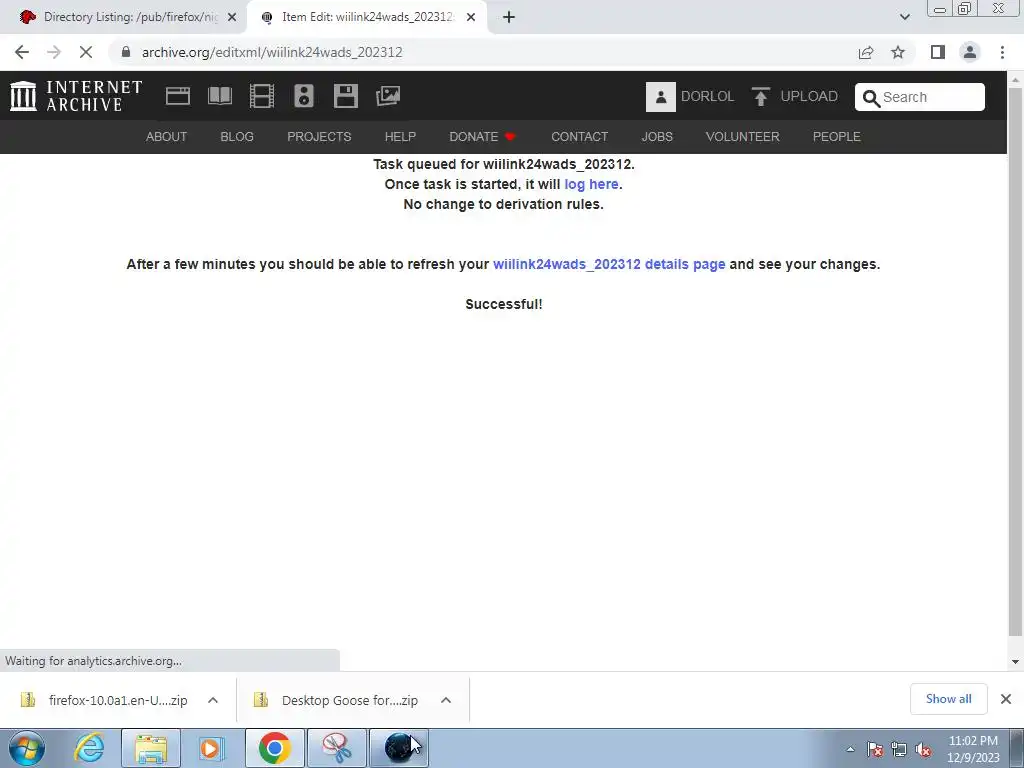
Task: Open the PEOPLE menu item
Action: tap(837, 136)
